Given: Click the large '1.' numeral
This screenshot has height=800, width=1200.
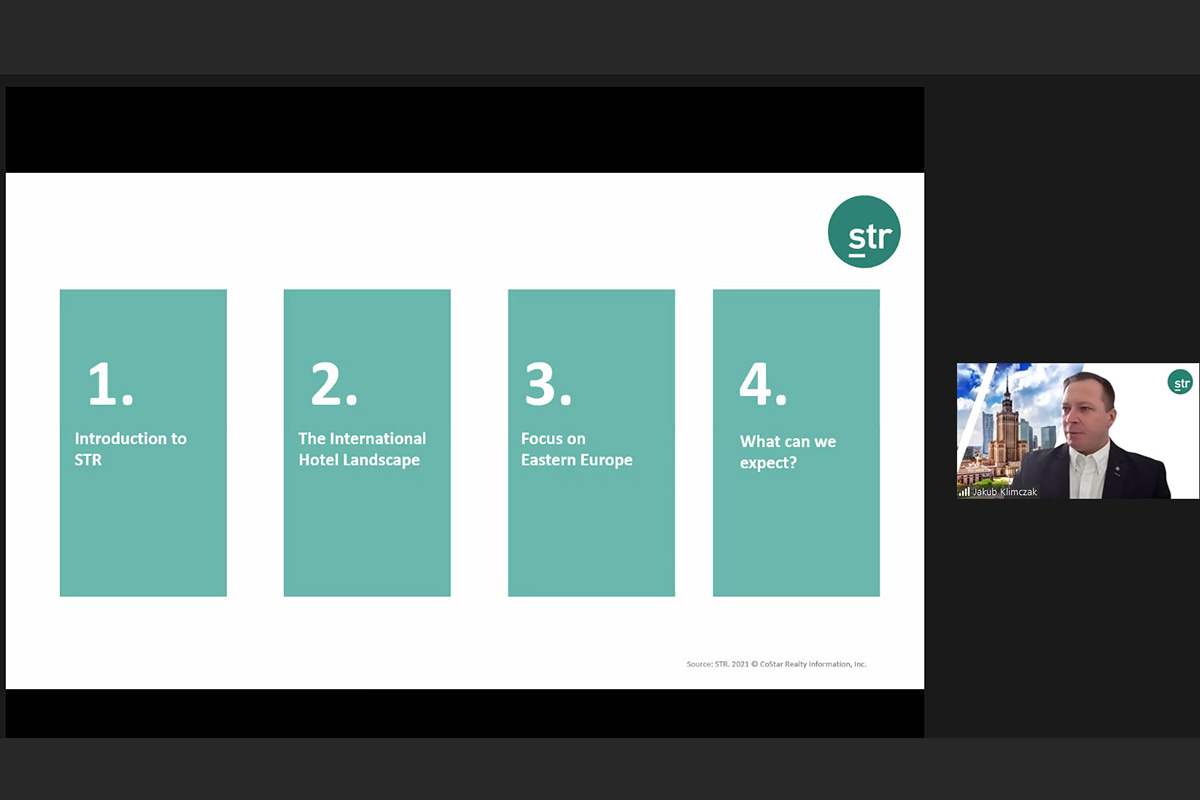Looking at the screenshot, I should tap(111, 384).
